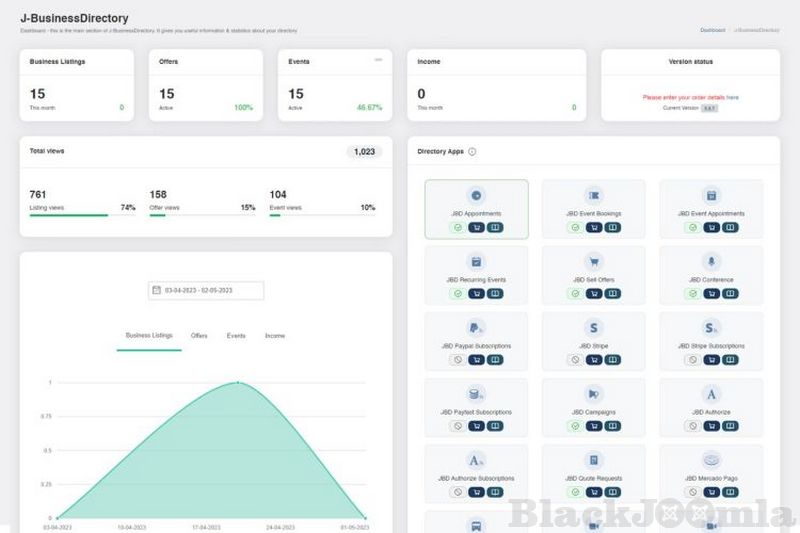This screenshot has width=800, height=533.
Task: Open the date range picker above the chart
Action: pos(206,290)
